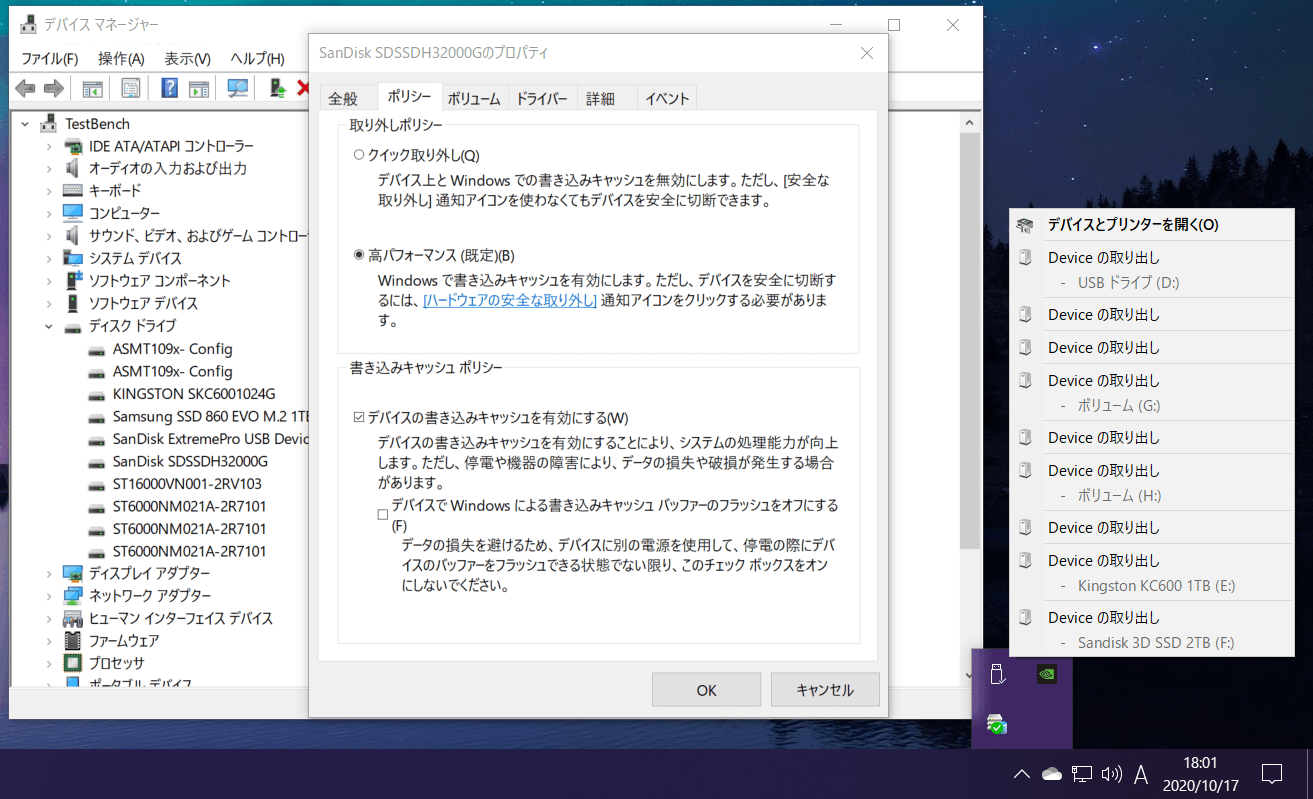Image resolution: width=1313 pixels, height=799 pixels.
Task: Click the ネットワーク アダプター category icon
Action: (x=73, y=595)
